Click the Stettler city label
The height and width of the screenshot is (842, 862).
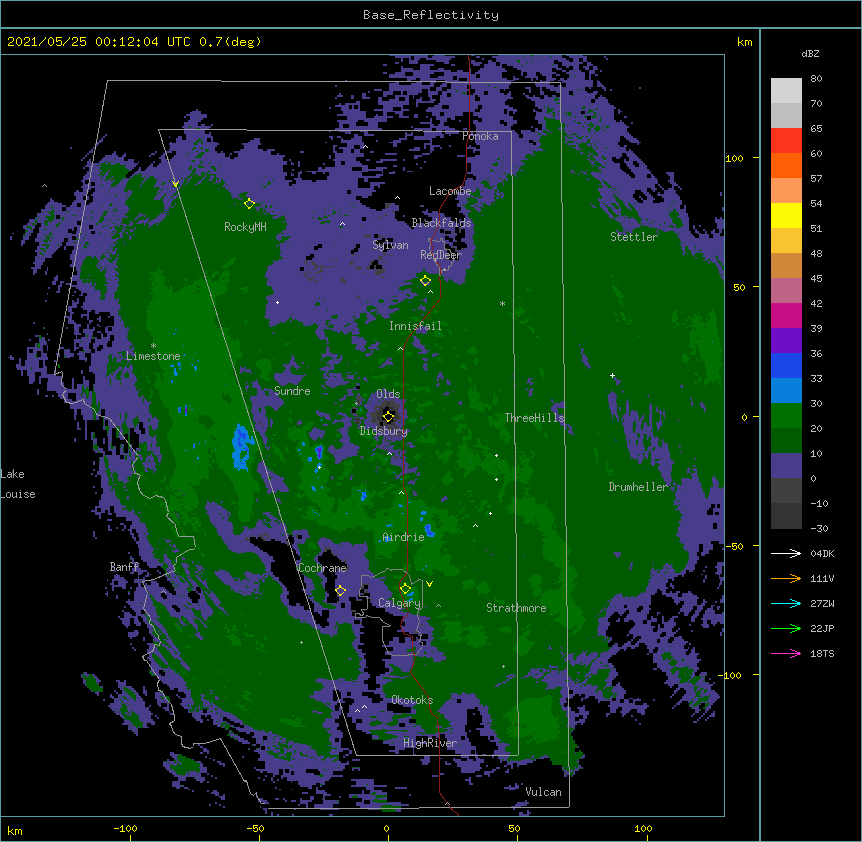click(634, 237)
